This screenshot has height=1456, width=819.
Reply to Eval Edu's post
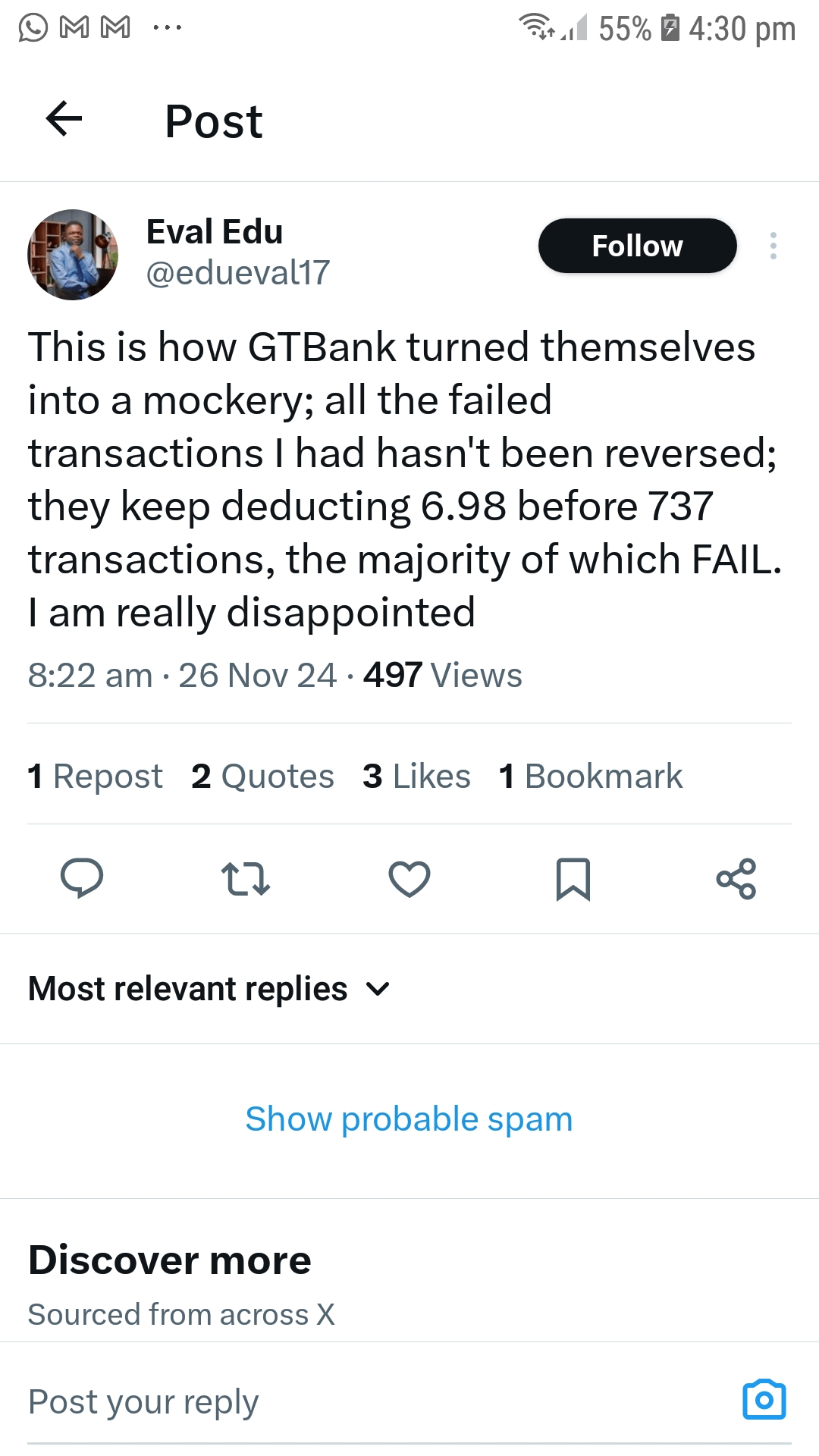[x=82, y=880]
